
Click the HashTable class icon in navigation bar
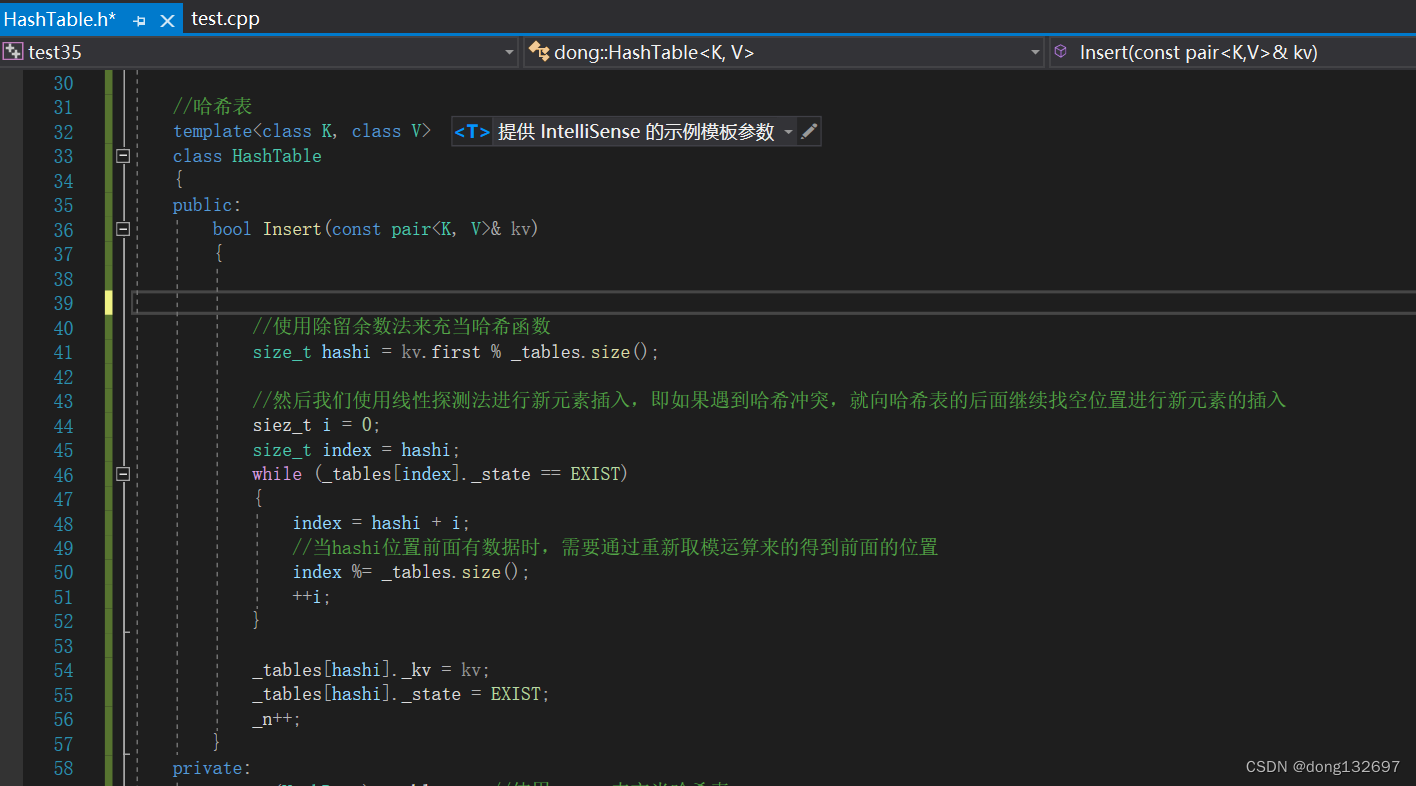pyautogui.click(x=539, y=52)
